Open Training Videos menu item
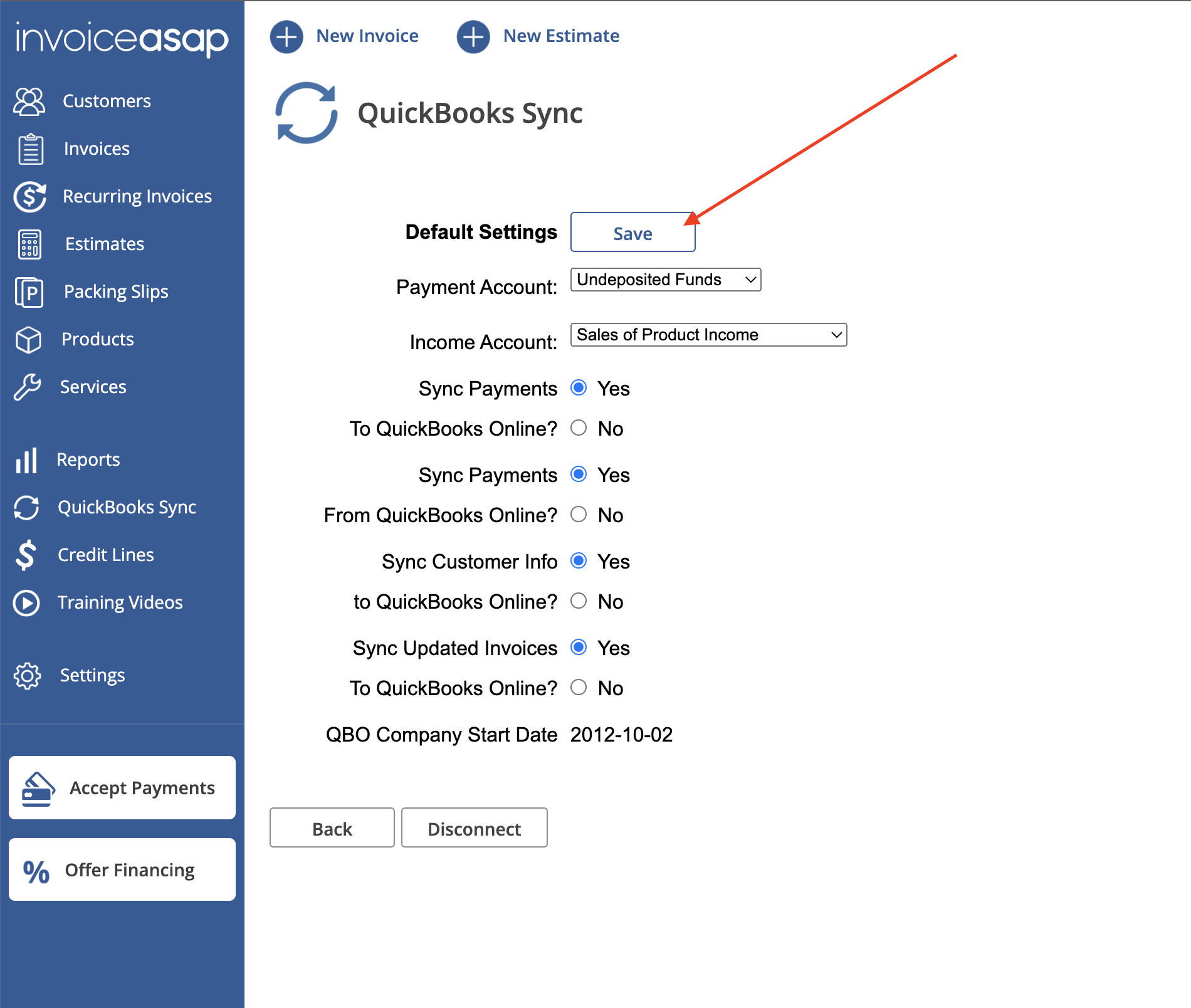 120,602
